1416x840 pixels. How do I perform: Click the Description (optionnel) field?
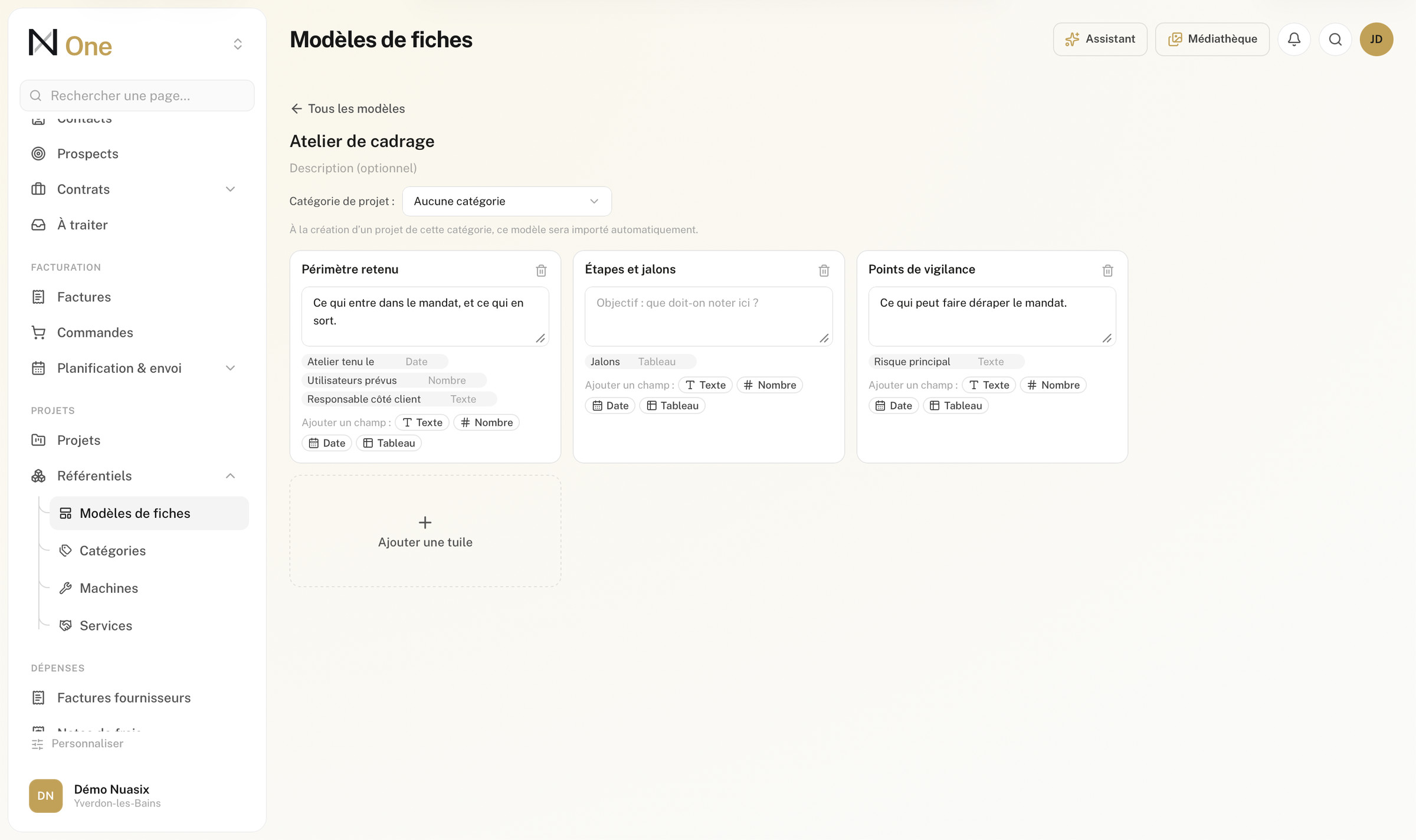click(x=353, y=168)
